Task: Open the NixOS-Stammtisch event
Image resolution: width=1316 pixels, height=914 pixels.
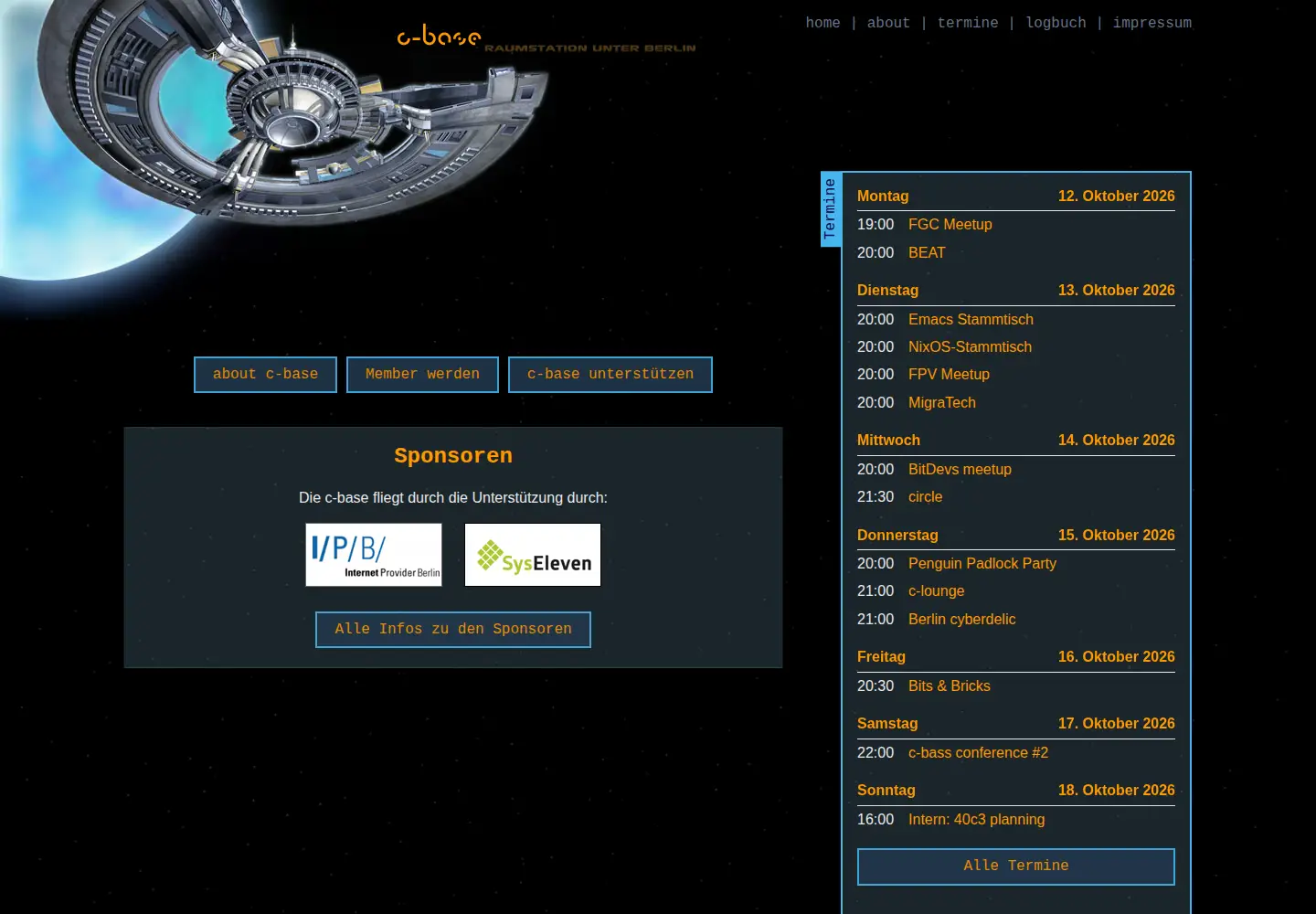Action: [970, 347]
